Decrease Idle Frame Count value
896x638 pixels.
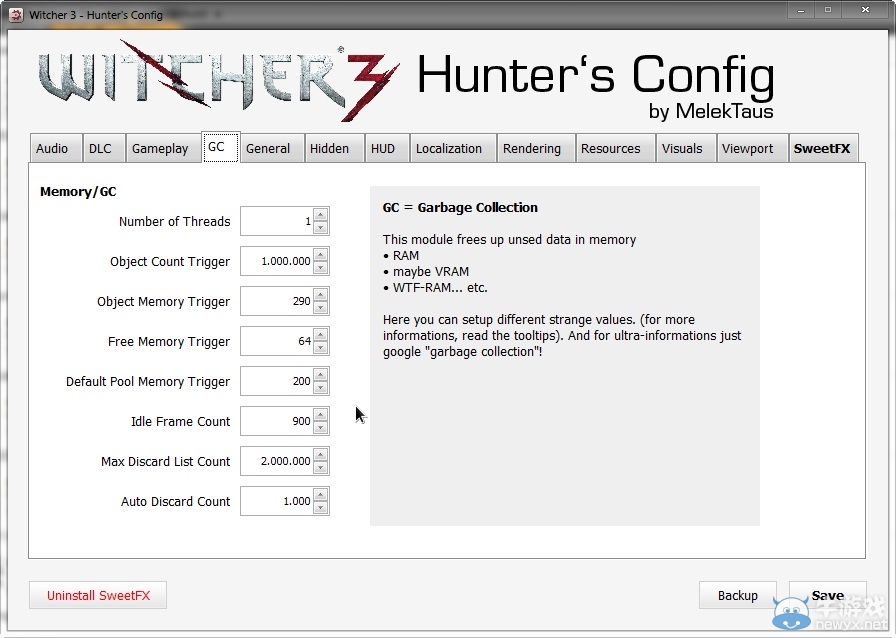(321, 428)
